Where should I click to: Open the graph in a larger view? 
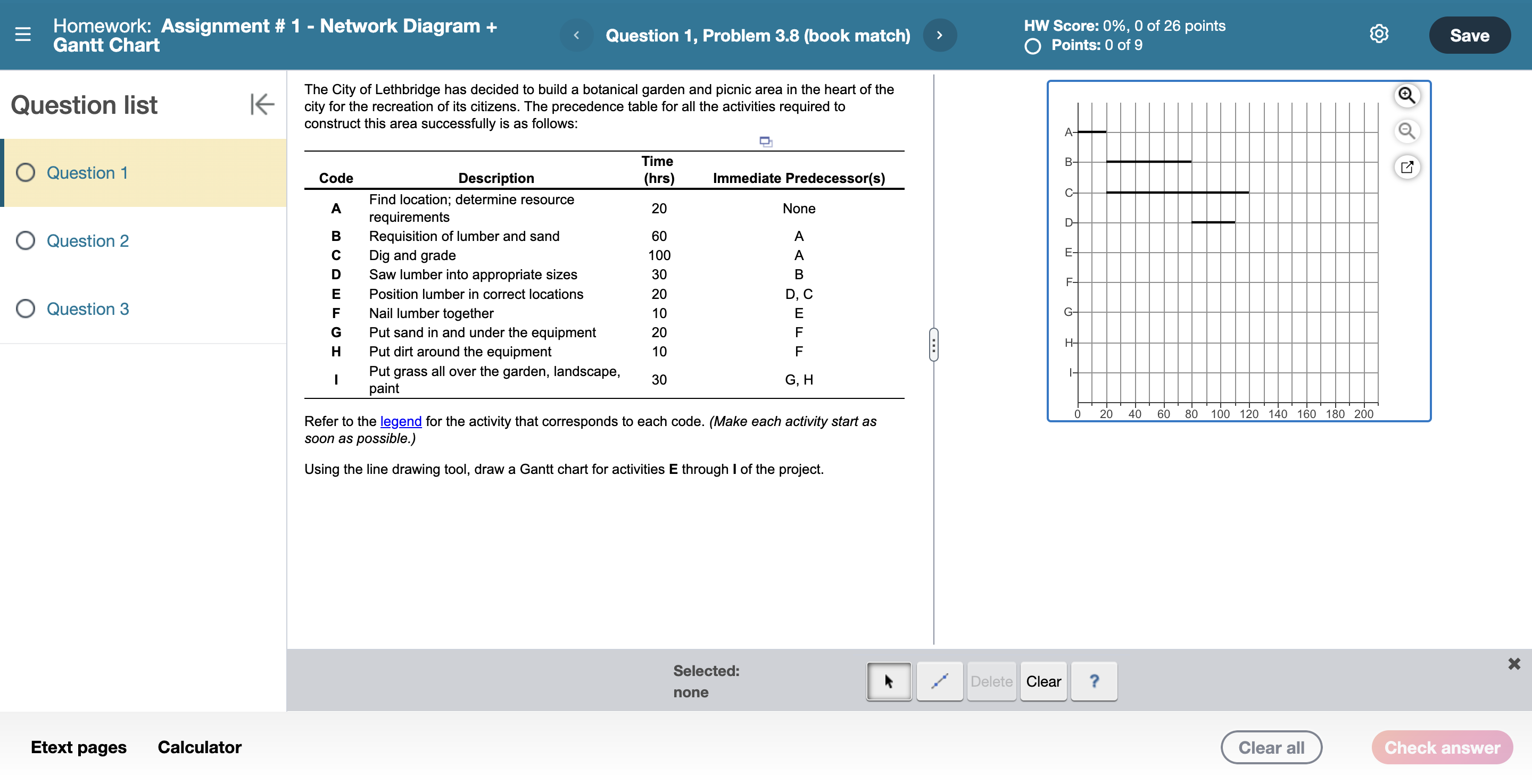[1406, 167]
